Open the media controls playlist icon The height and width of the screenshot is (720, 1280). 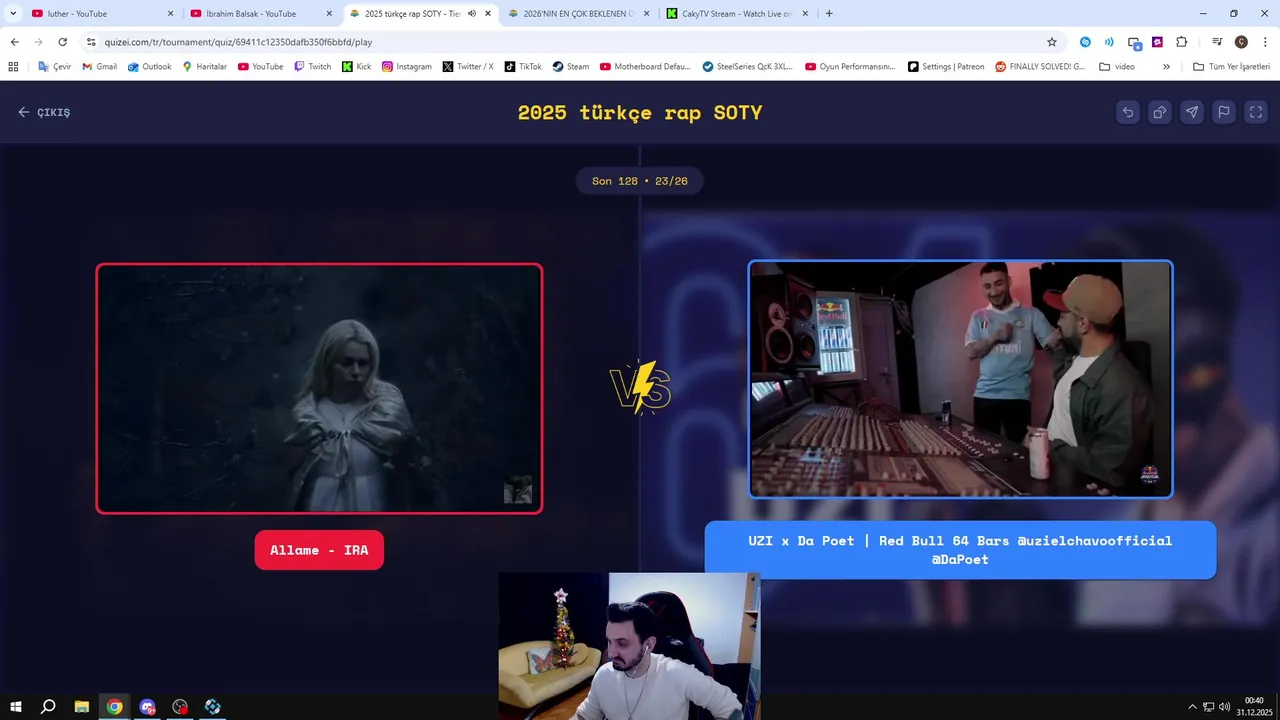[1217, 42]
